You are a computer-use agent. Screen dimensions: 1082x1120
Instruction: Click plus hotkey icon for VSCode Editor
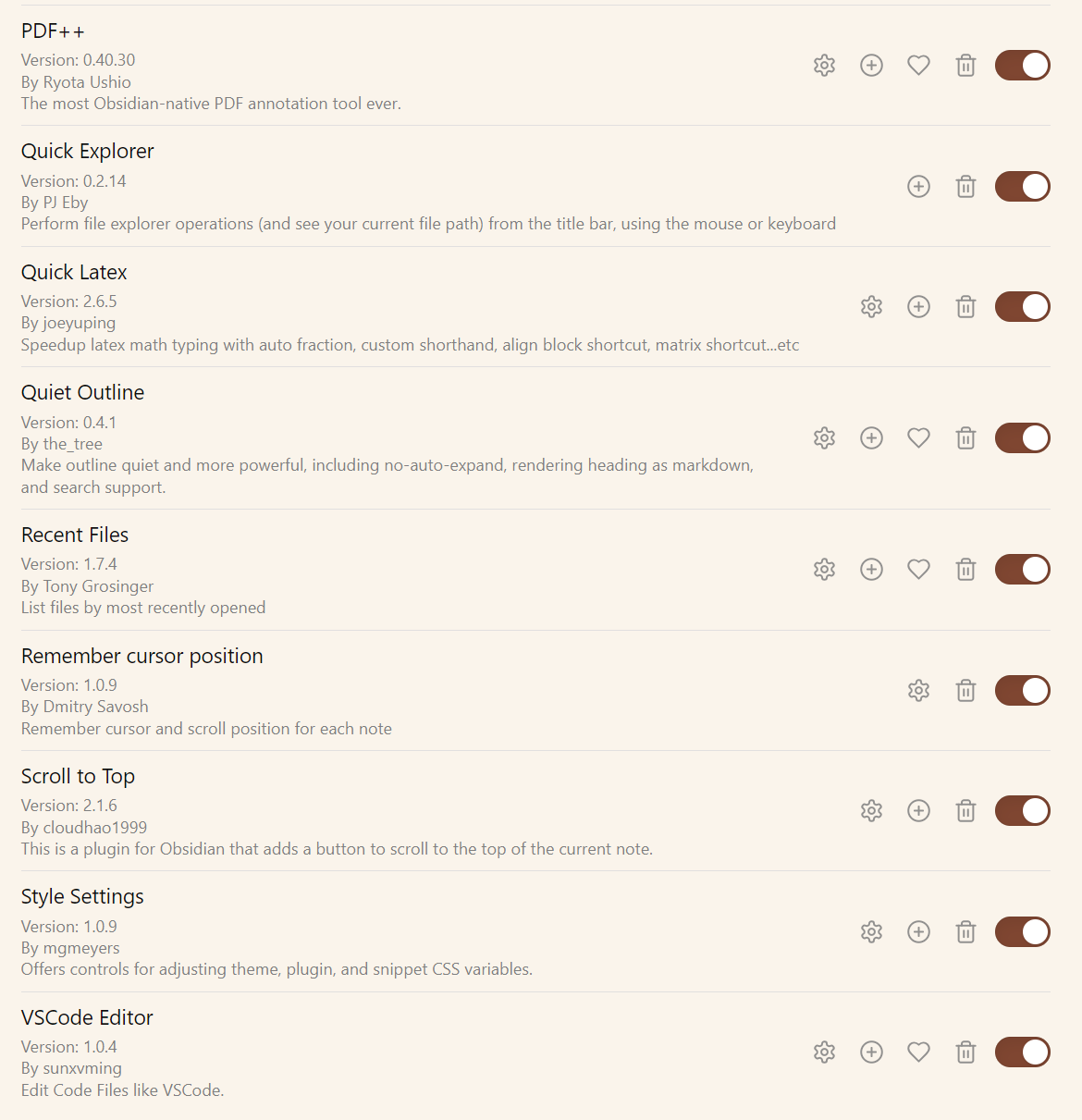pyautogui.click(x=871, y=1052)
